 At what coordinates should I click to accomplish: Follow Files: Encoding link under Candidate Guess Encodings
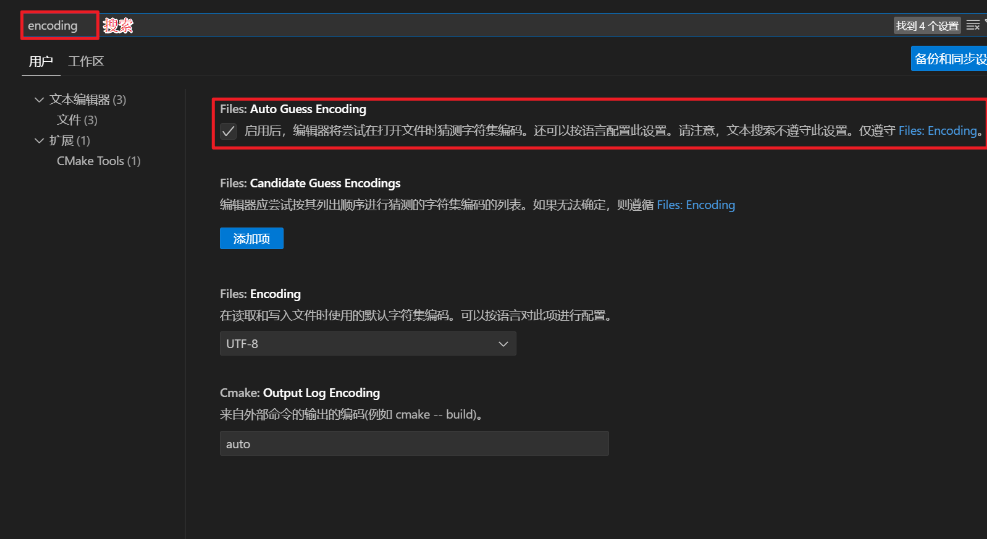[696, 205]
